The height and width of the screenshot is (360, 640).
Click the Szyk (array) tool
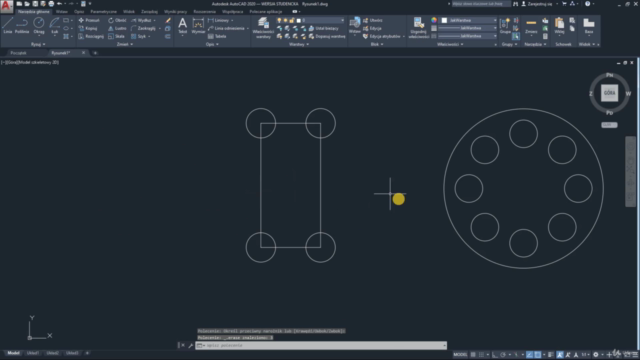139,36
